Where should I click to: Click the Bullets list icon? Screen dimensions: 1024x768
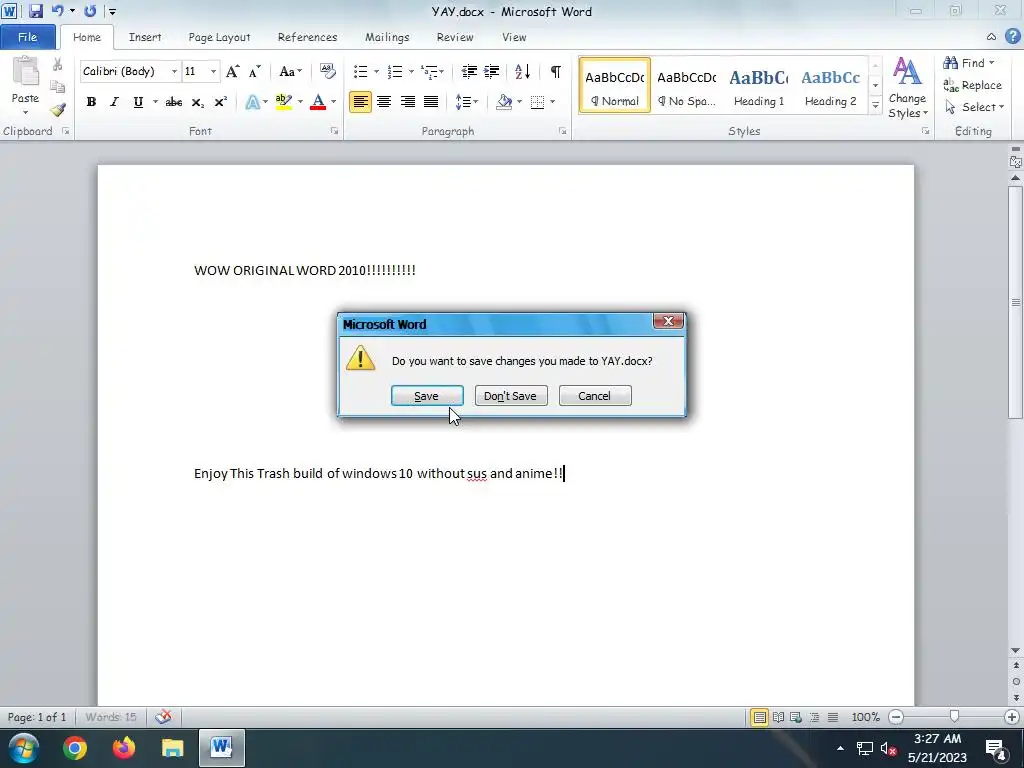[360, 71]
